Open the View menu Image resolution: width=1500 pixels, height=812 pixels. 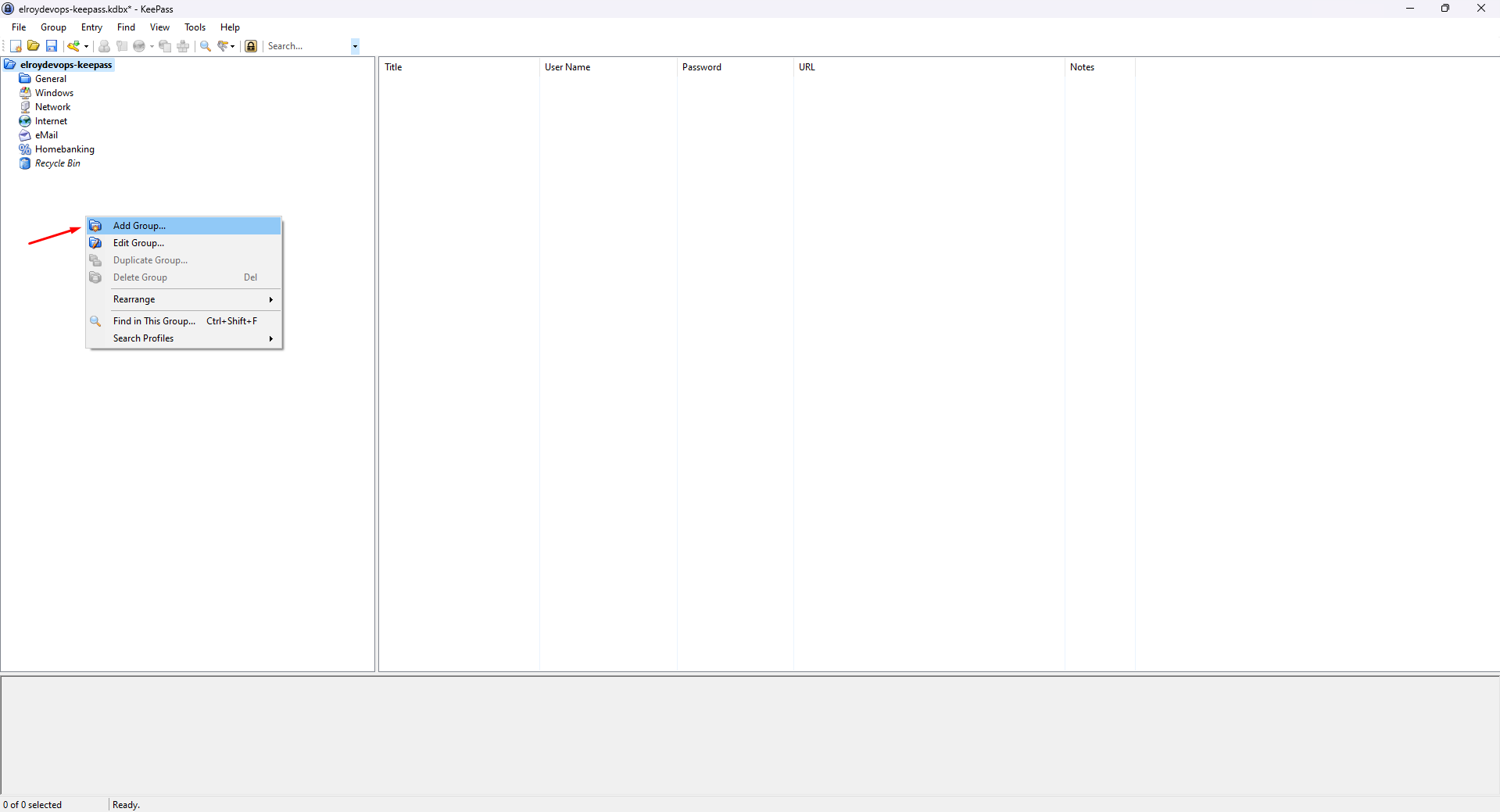point(159,27)
